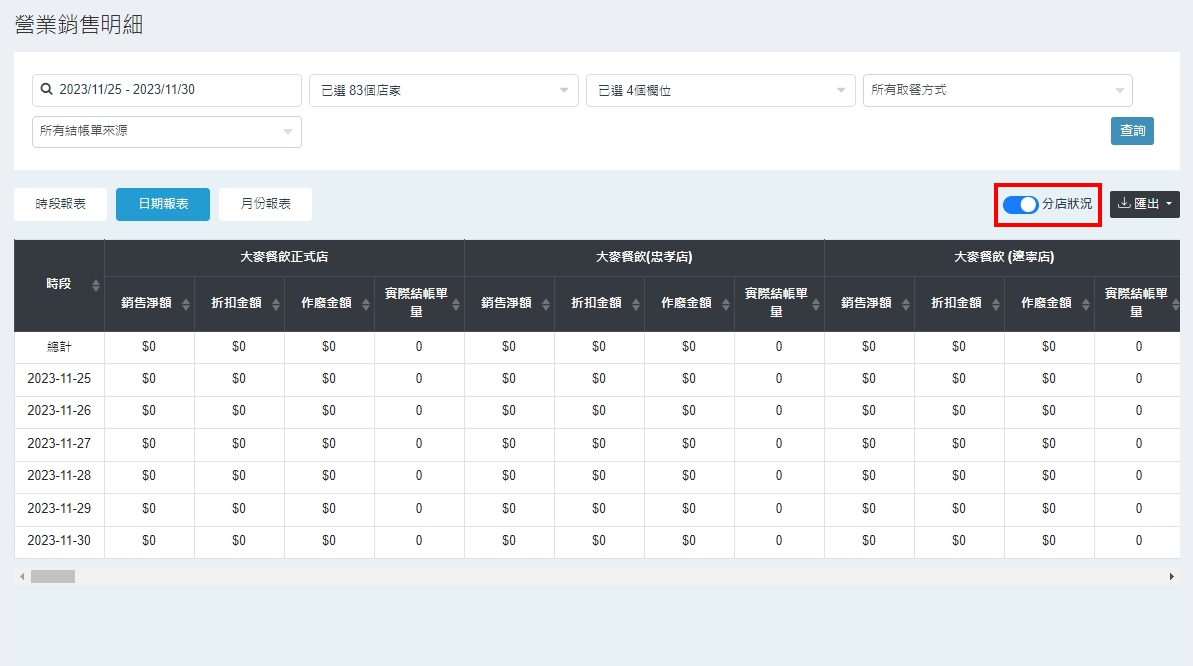Sort 大麥餐飲(忠孝店) 折扣金額 column
1193x666 pixels.
(x=636, y=304)
